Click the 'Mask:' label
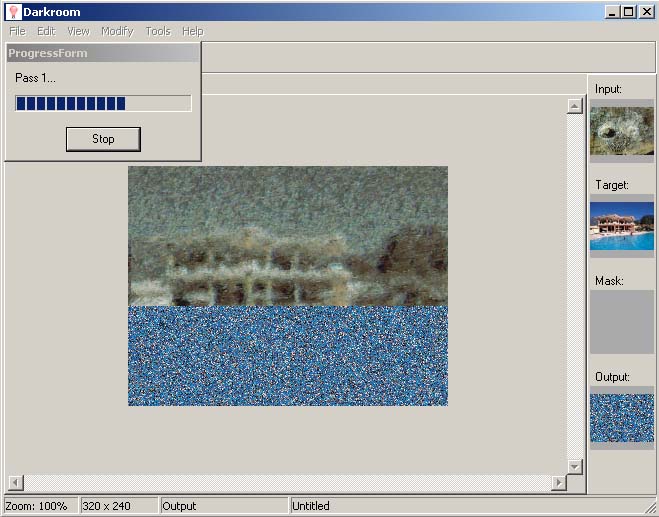This screenshot has width=659, height=517. pos(609,281)
